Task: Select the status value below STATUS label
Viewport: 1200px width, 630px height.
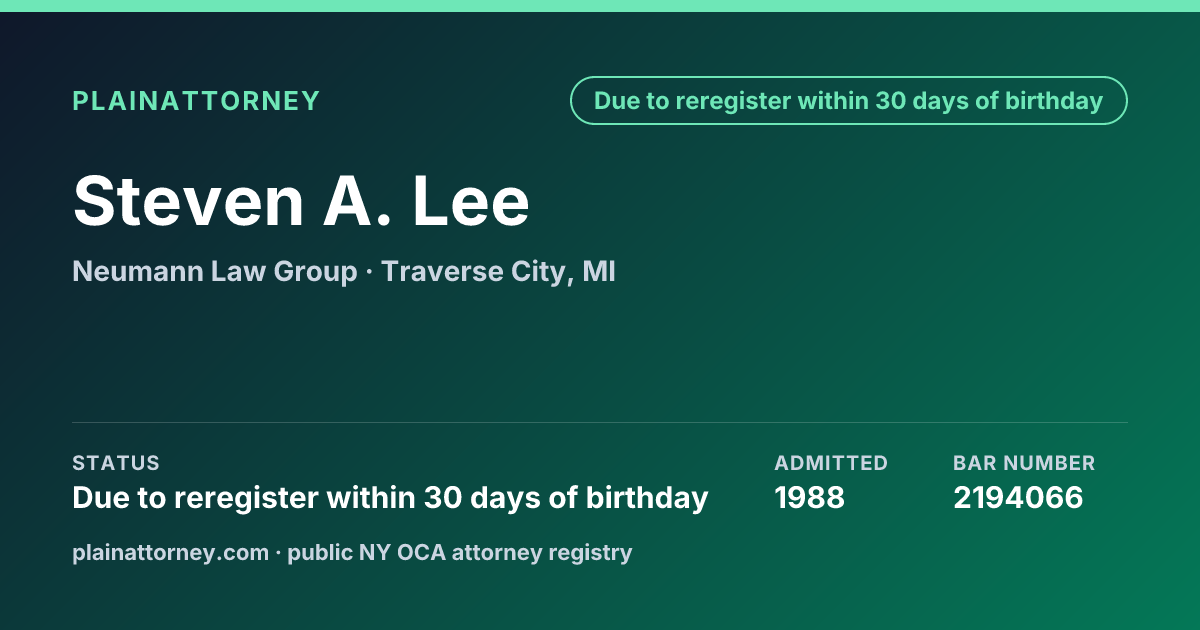Action: [x=390, y=497]
